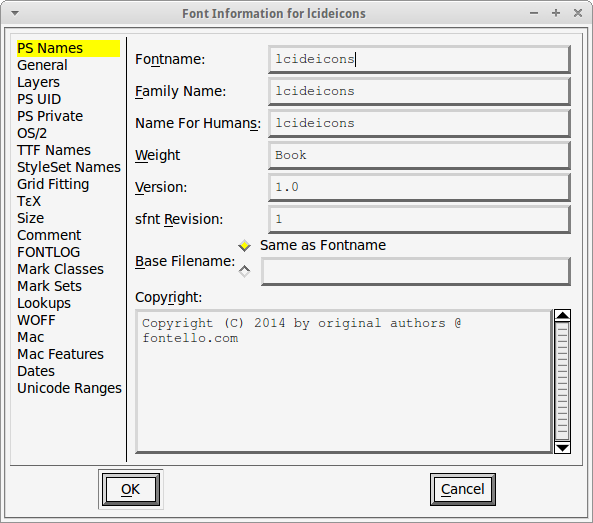593x523 pixels.
Task: Show the Dates section
Action: coord(36,371)
